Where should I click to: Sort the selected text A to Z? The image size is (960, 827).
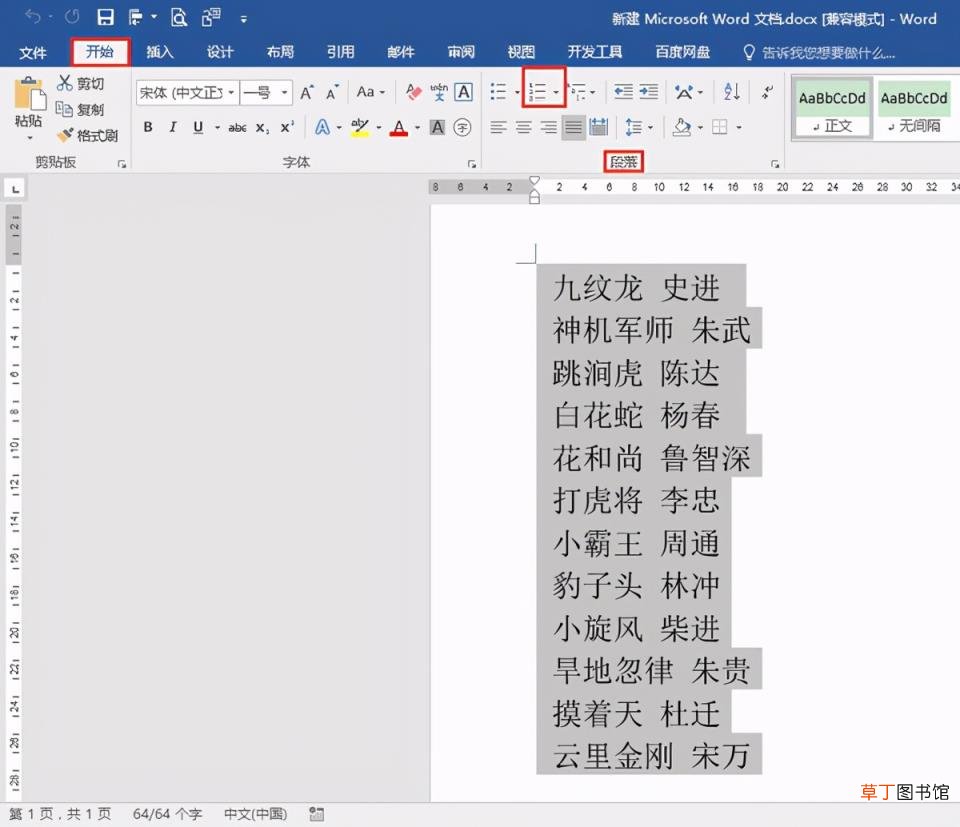point(732,92)
